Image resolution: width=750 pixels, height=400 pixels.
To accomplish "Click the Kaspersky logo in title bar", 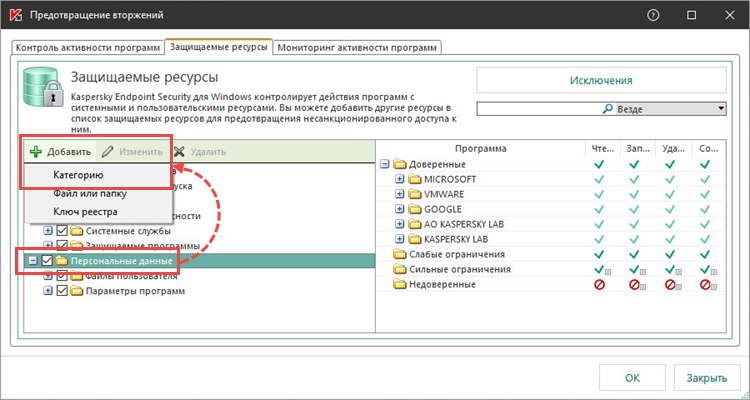I will point(16,15).
